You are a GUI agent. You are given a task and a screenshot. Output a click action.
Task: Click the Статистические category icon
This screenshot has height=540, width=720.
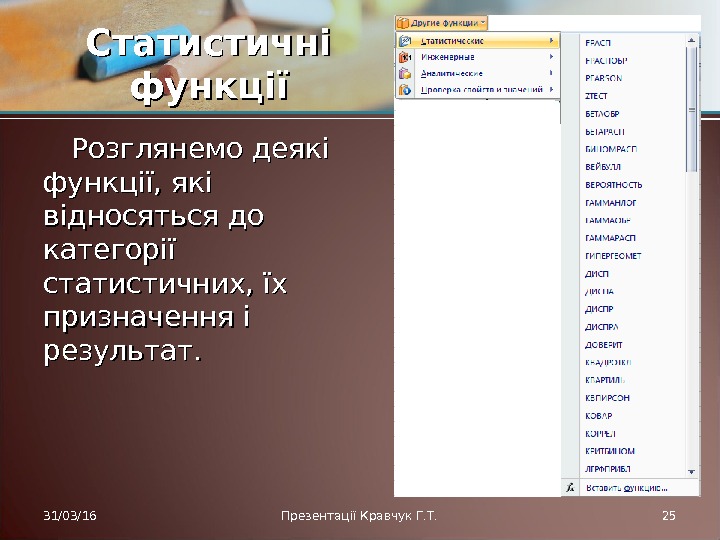(x=405, y=41)
